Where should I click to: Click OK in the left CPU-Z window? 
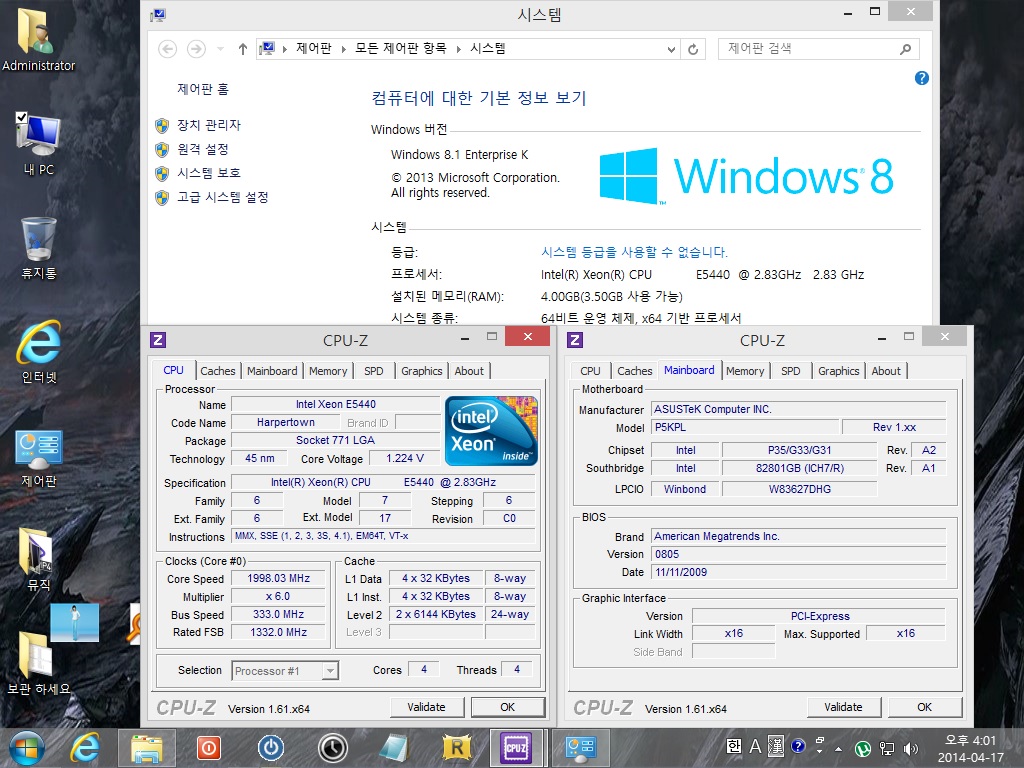[x=507, y=707]
